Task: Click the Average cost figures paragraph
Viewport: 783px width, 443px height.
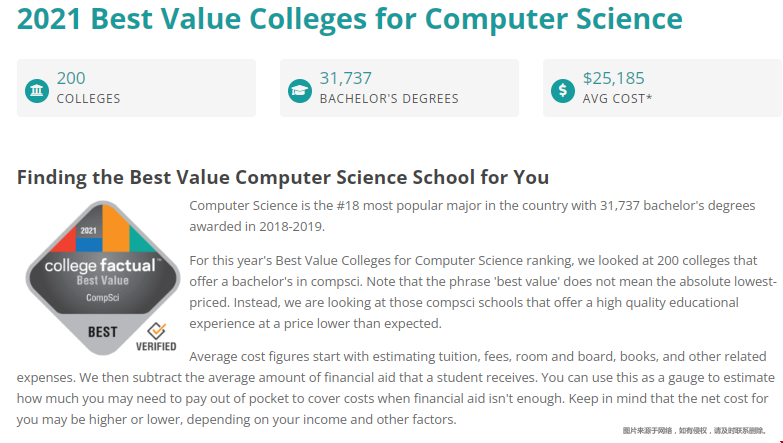Action: coord(394,388)
